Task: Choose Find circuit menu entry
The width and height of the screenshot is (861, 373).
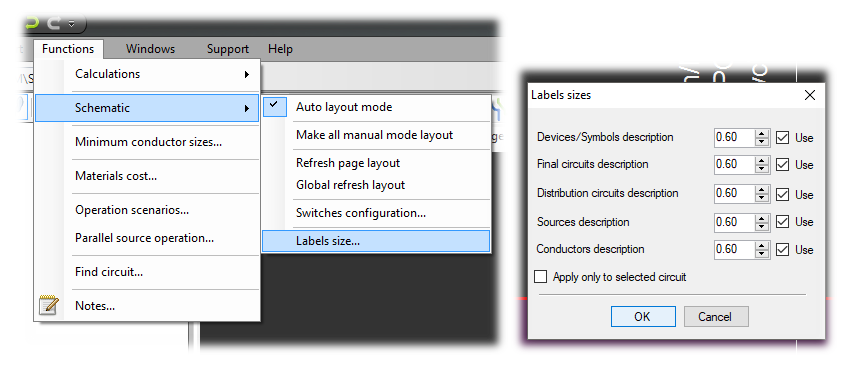Action: click(147, 272)
